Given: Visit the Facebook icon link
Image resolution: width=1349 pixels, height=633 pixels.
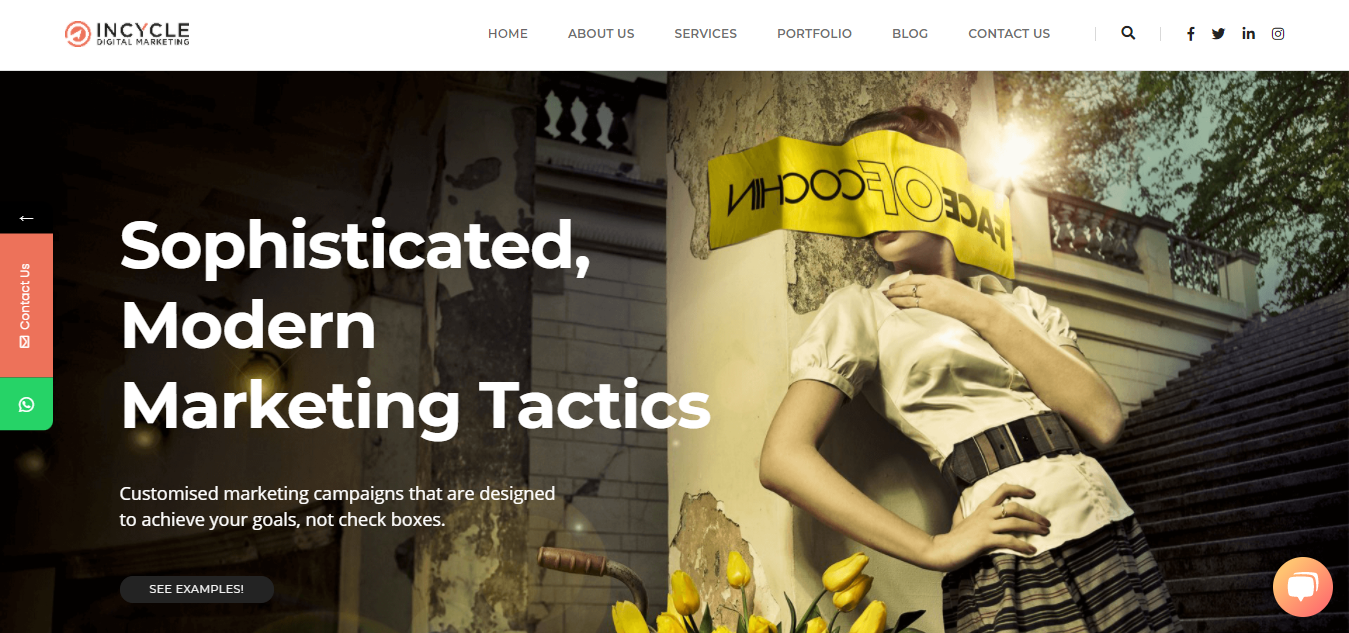Looking at the screenshot, I should 1191,34.
